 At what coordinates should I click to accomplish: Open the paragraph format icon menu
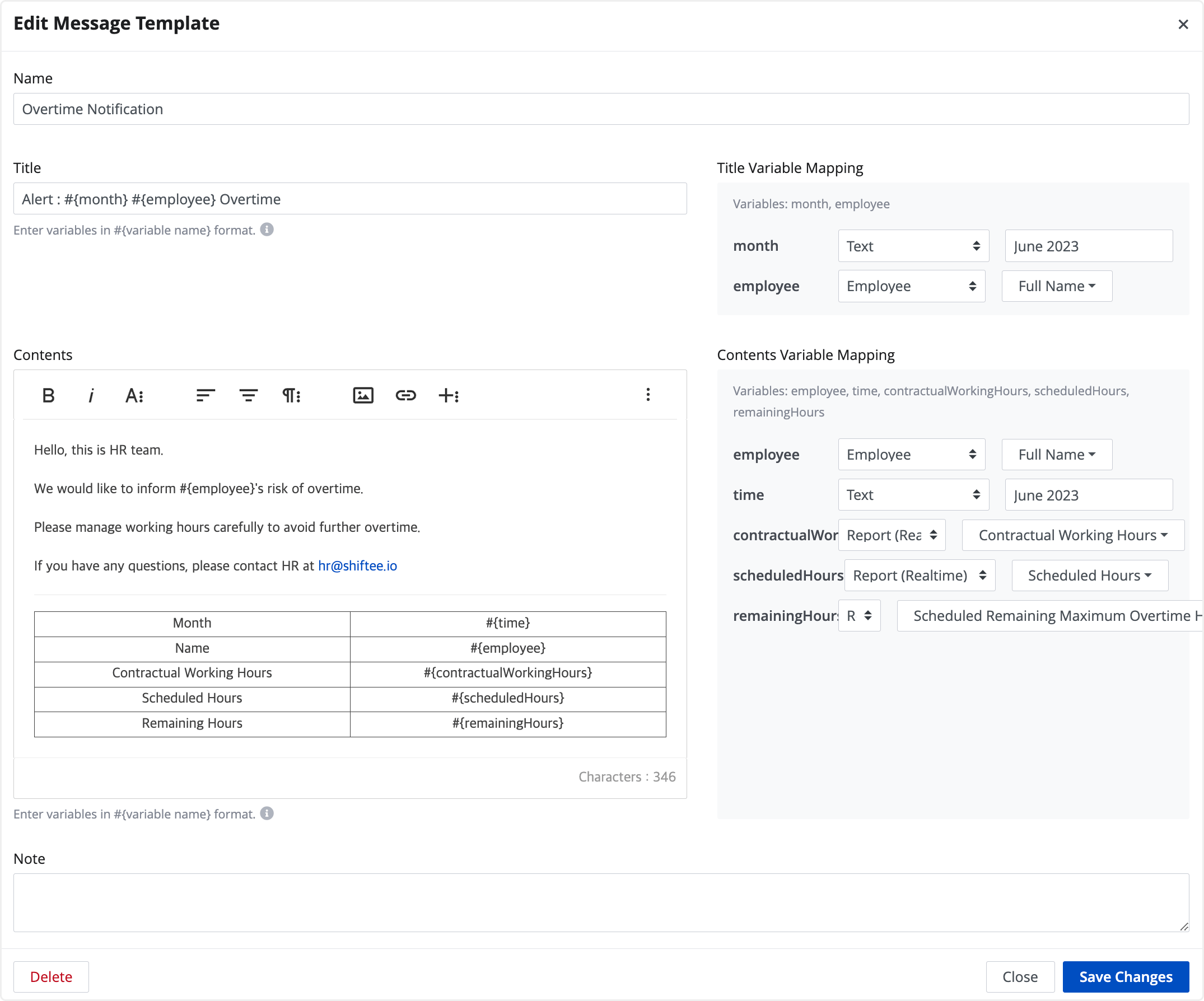pos(291,395)
